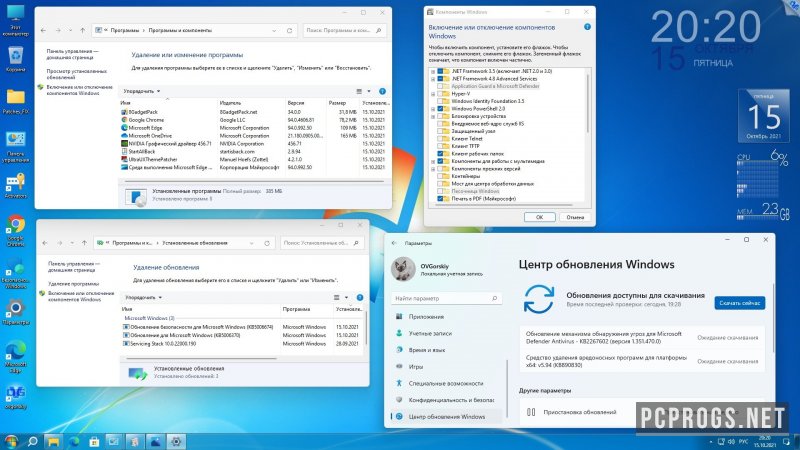Expand .NET Framework 3.5 tree node
Image resolution: width=800 pixels, height=450 pixels.
pyautogui.click(x=433, y=71)
